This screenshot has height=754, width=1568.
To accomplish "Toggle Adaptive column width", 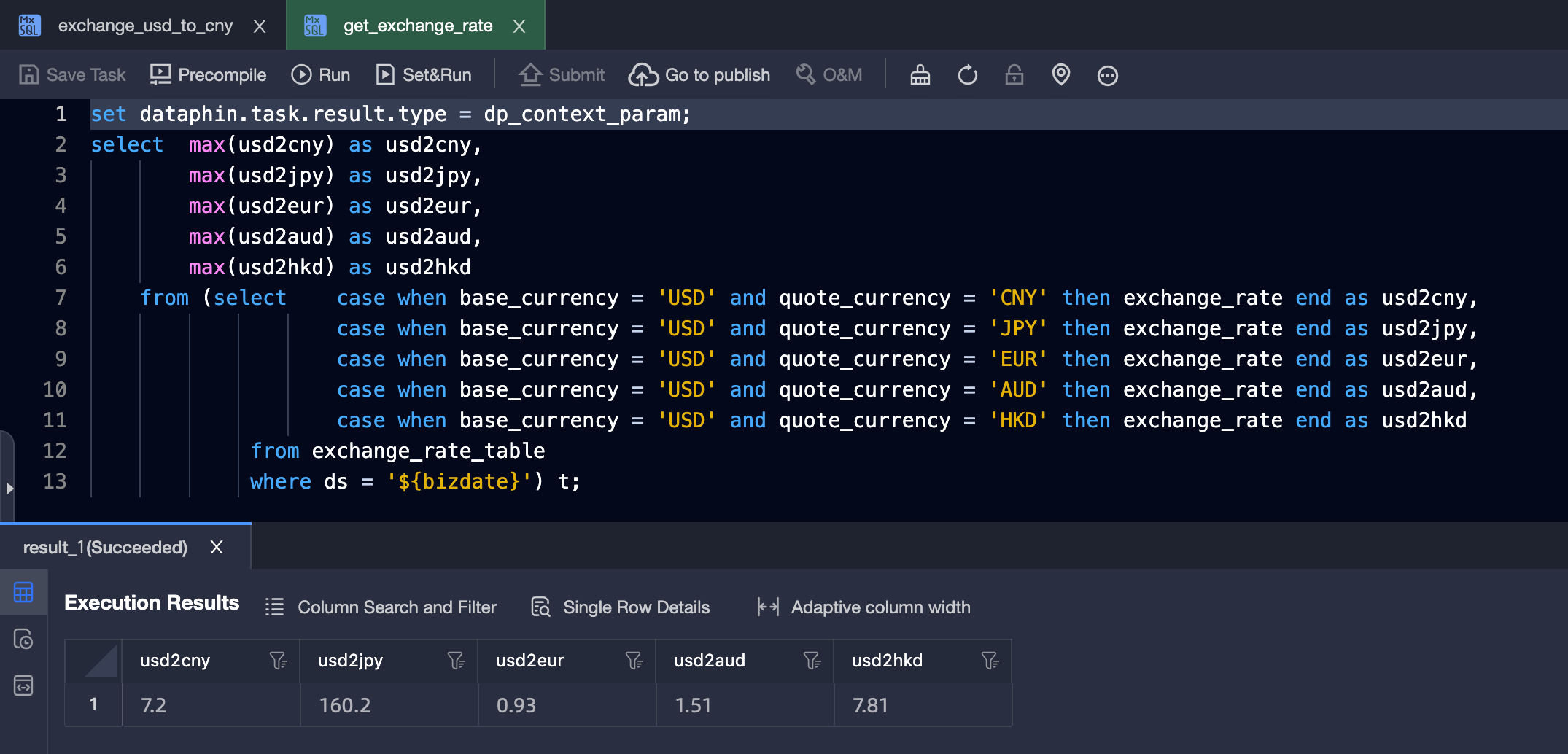I will point(864,607).
